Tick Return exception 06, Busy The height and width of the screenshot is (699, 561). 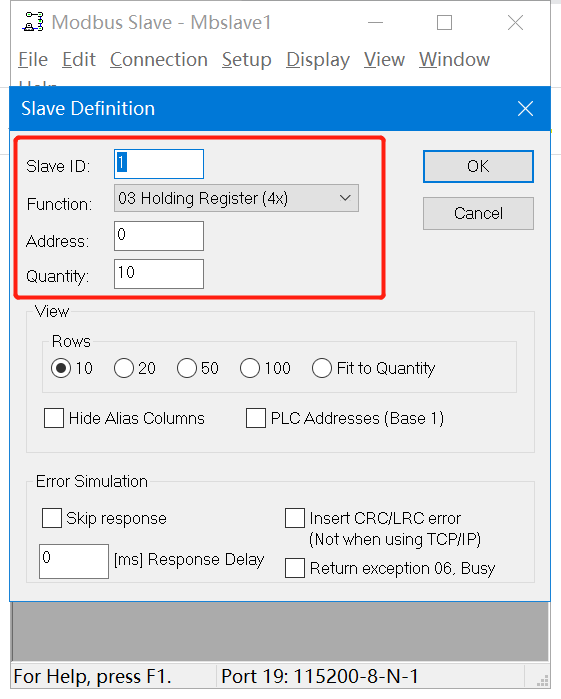coord(295,568)
